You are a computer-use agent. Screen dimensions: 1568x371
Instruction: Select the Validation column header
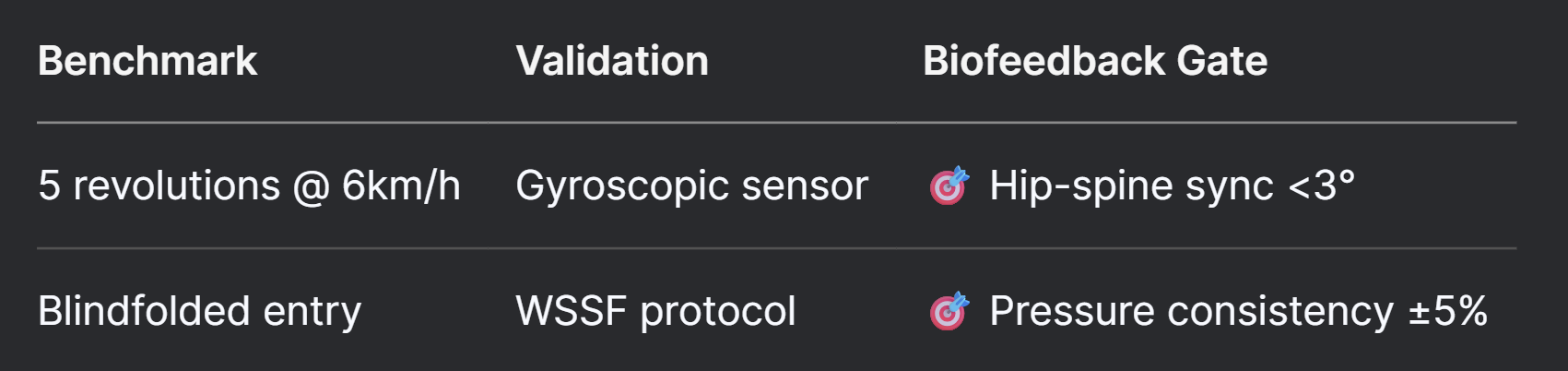click(x=612, y=61)
